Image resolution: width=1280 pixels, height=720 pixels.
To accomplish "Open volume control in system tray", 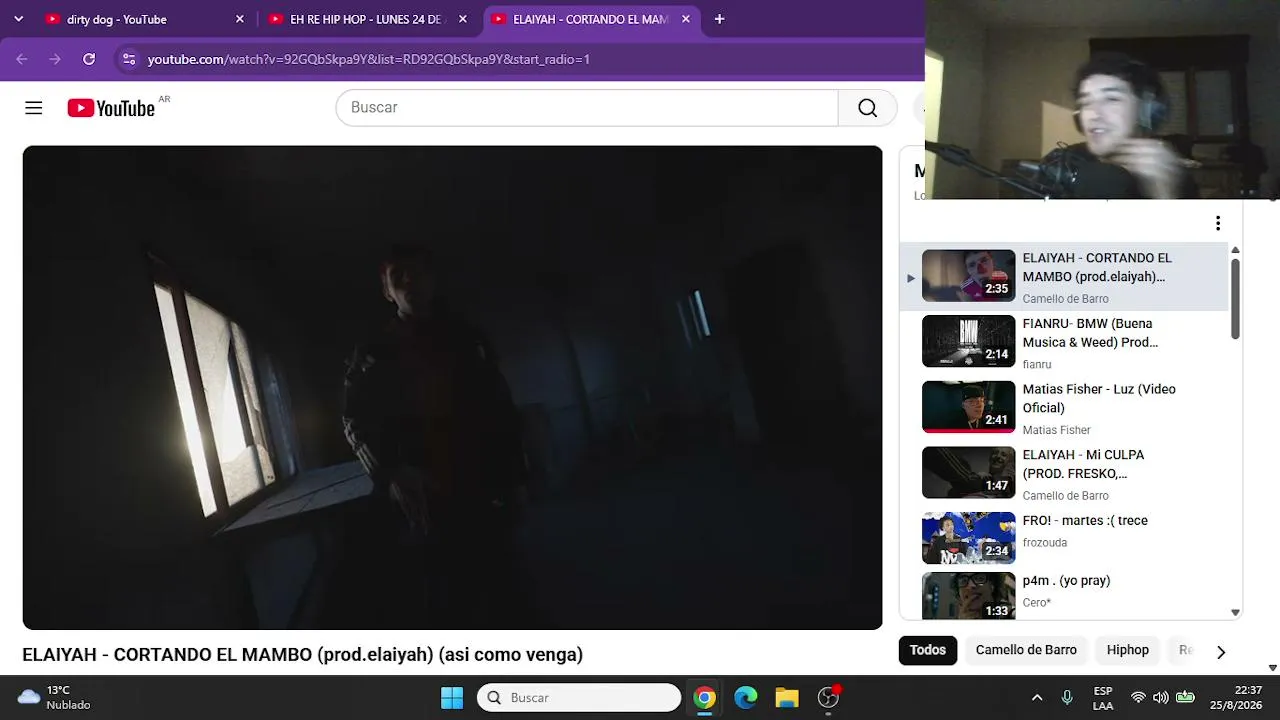I will (x=1161, y=698).
